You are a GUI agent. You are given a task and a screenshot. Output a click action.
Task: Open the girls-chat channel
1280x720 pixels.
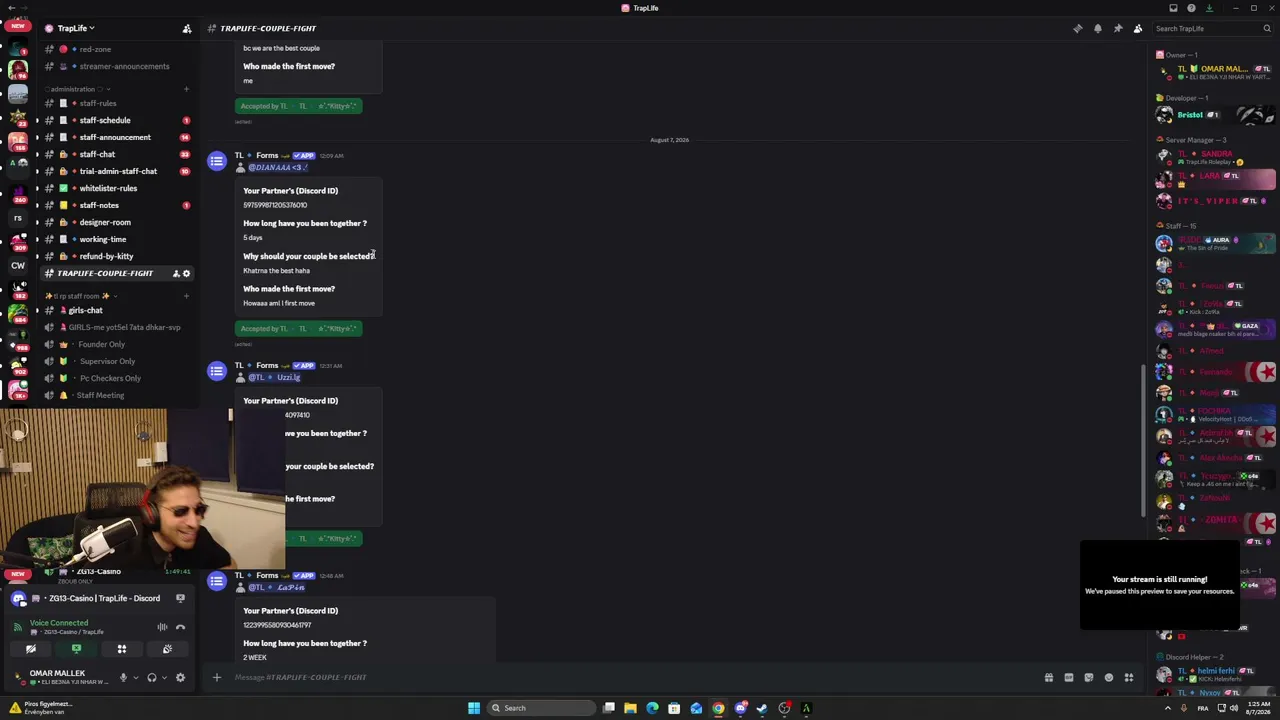tap(118, 310)
